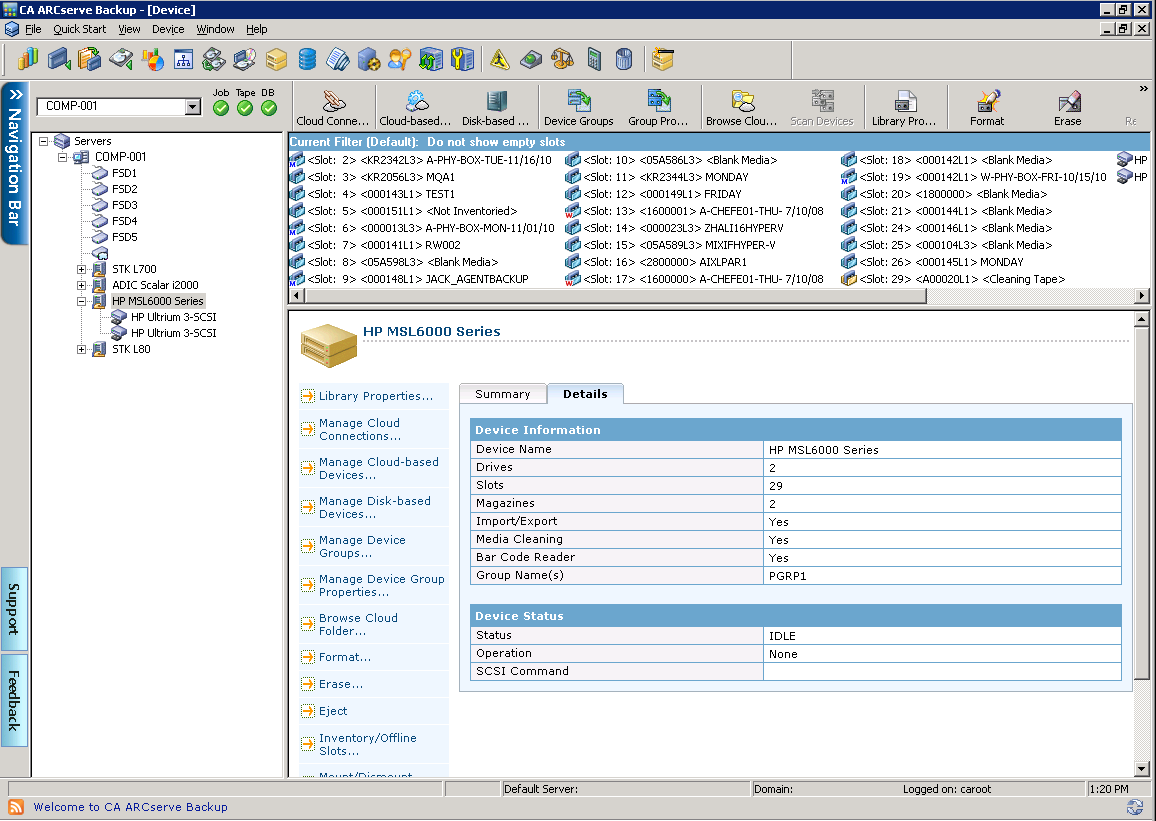This screenshot has width=1156, height=821.
Task: Click the Format toolbar icon
Action: click(x=986, y=106)
